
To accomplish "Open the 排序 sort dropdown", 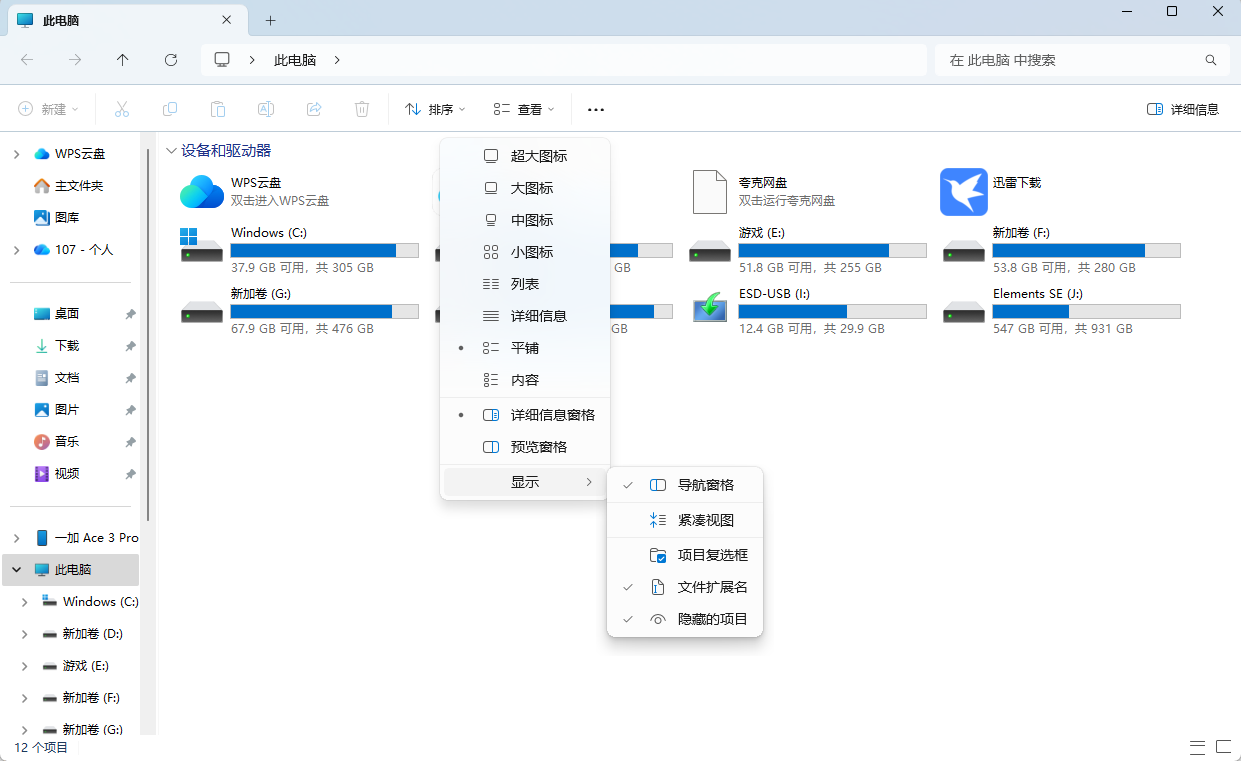I will pyautogui.click(x=435, y=109).
